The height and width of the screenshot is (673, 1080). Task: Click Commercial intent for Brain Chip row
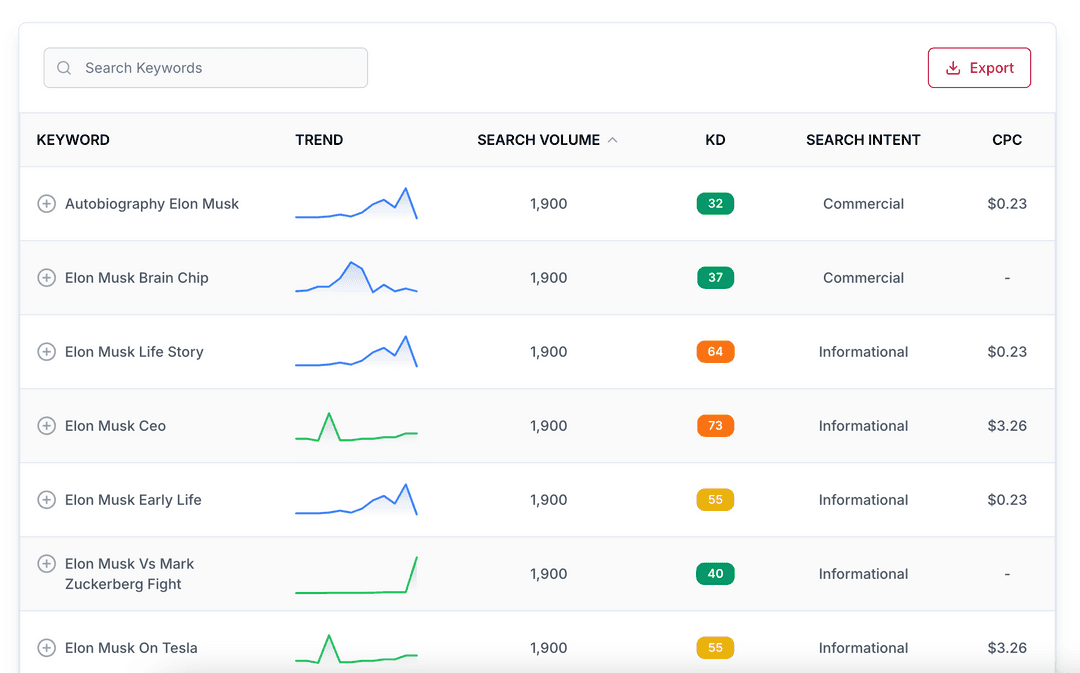point(863,278)
